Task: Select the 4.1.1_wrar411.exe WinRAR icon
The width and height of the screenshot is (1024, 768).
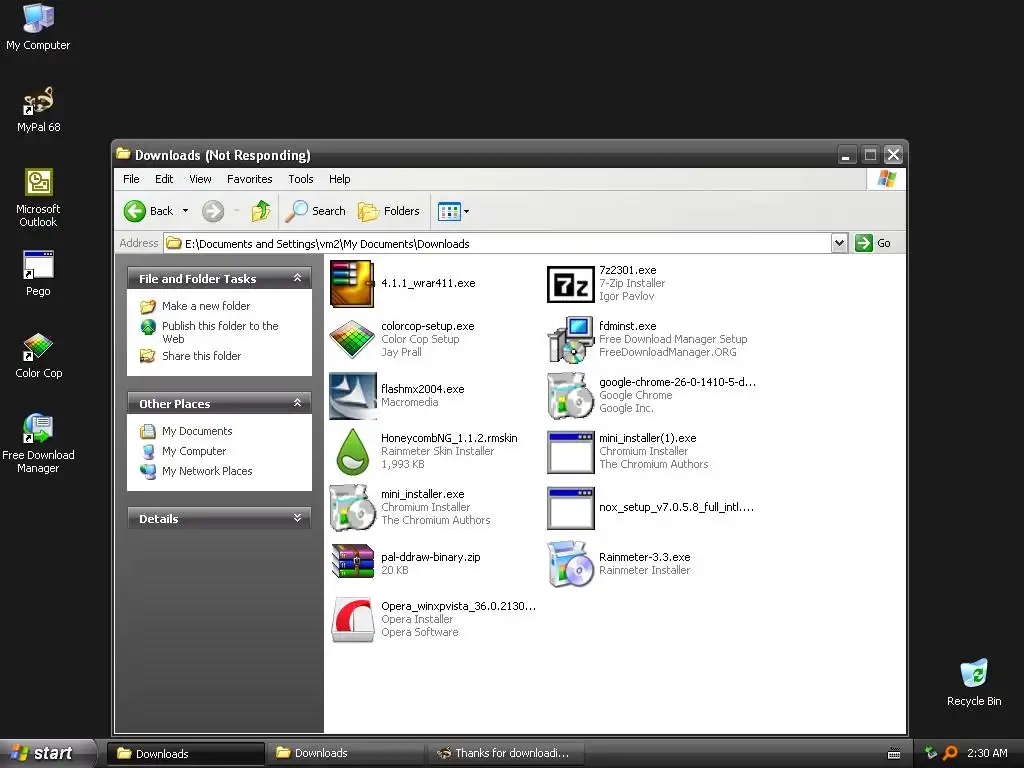Action: [353, 283]
